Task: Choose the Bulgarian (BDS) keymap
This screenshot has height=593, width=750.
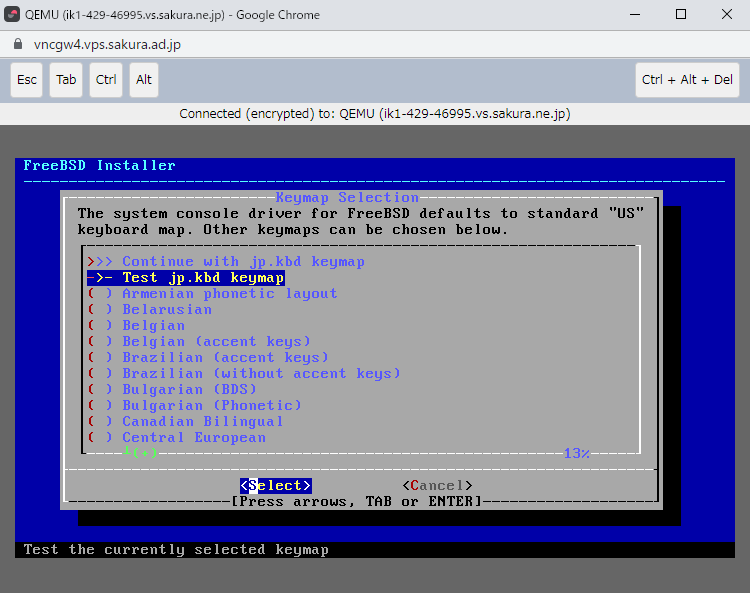Action: pyautogui.click(x=189, y=390)
